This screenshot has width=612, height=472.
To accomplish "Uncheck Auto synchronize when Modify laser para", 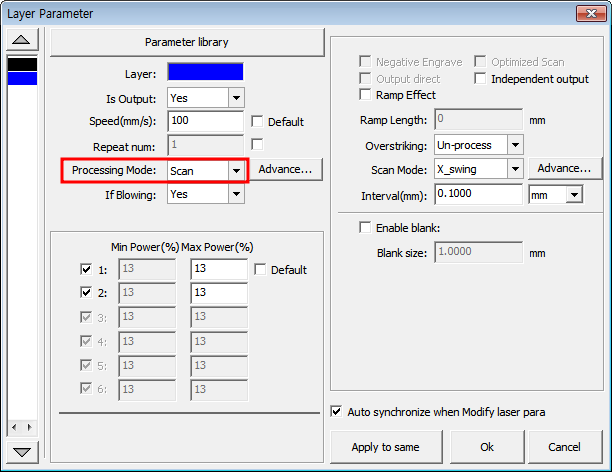I will click(x=336, y=411).
